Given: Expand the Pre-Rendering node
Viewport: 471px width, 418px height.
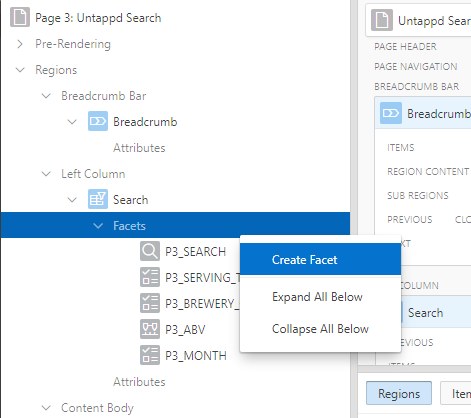Looking at the screenshot, I should pyautogui.click(x=20, y=44).
